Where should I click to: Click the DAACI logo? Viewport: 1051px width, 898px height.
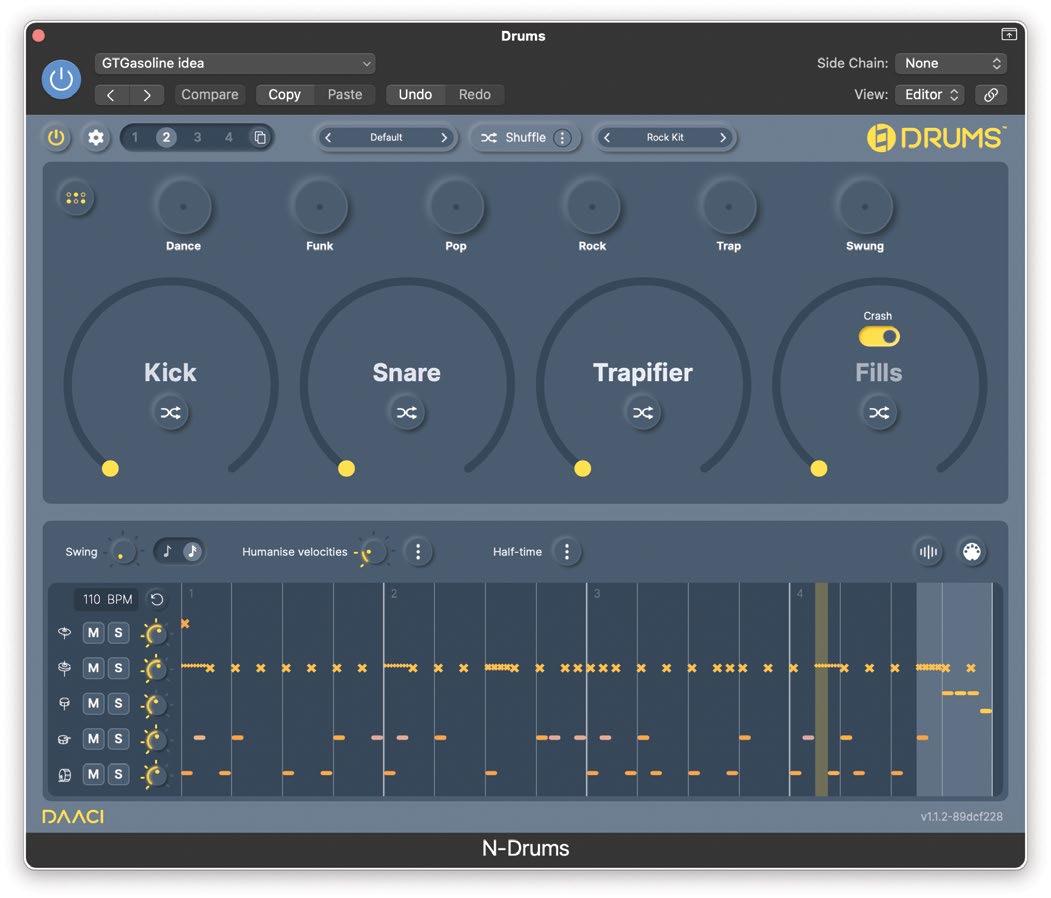73,816
